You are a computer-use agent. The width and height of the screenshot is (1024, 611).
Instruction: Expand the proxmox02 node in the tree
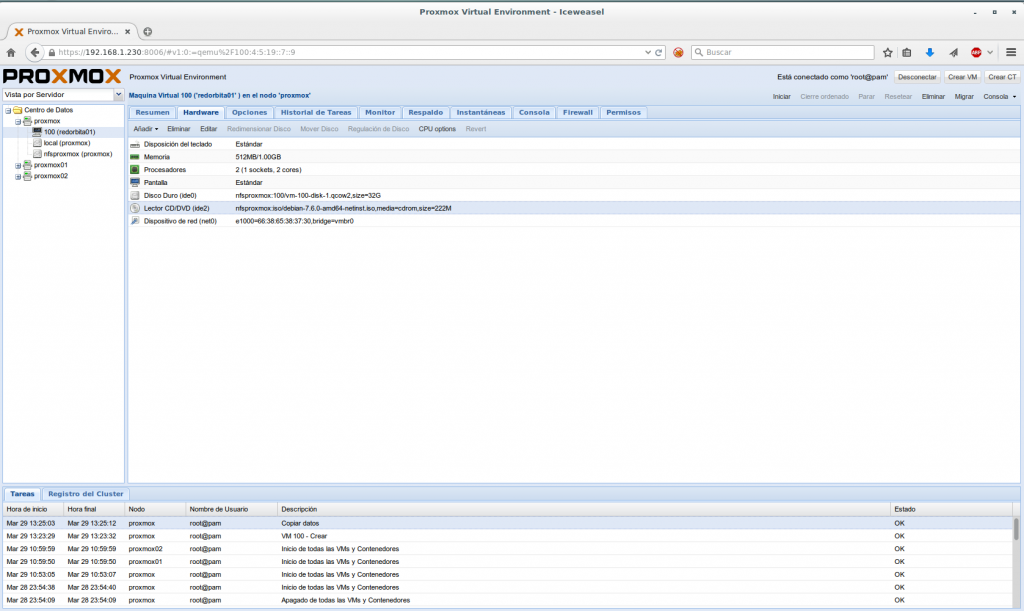click(18, 176)
